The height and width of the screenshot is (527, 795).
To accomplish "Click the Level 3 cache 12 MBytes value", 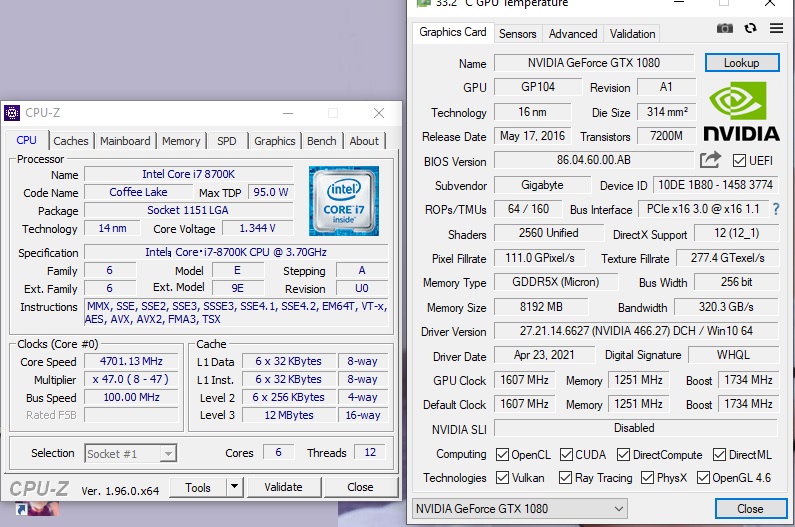I will pos(289,415).
